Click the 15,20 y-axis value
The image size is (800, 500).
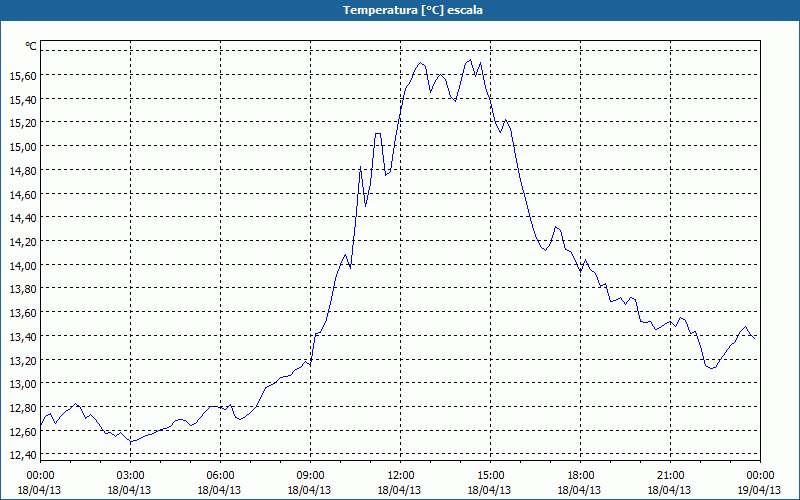pos(23,123)
